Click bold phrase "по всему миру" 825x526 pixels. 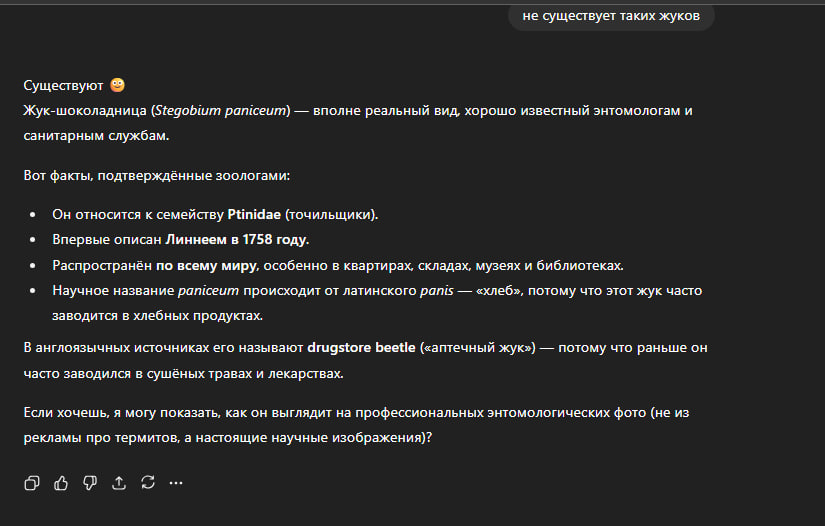pos(206,265)
